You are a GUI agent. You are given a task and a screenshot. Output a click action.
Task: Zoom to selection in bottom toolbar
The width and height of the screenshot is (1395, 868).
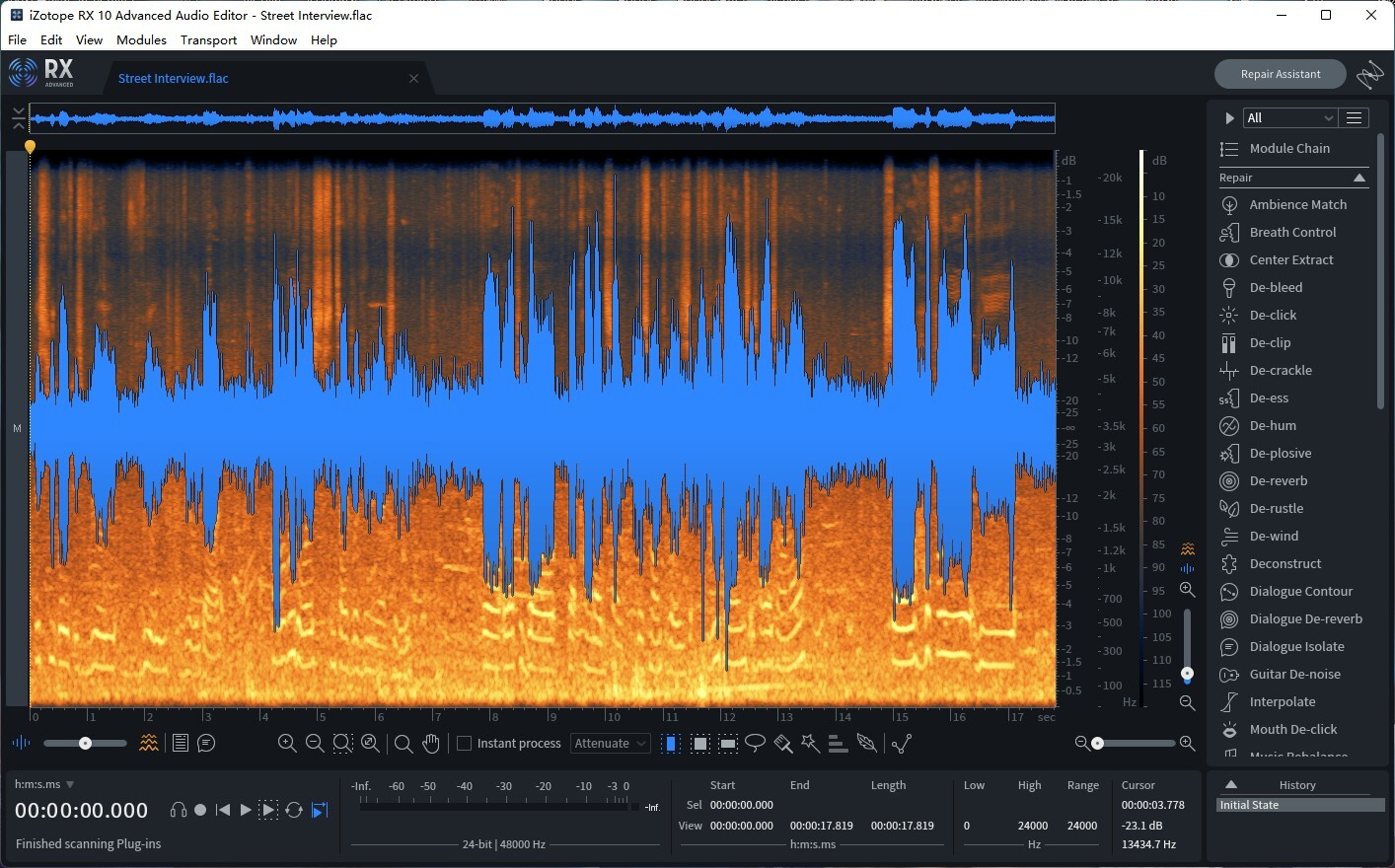(342, 743)
